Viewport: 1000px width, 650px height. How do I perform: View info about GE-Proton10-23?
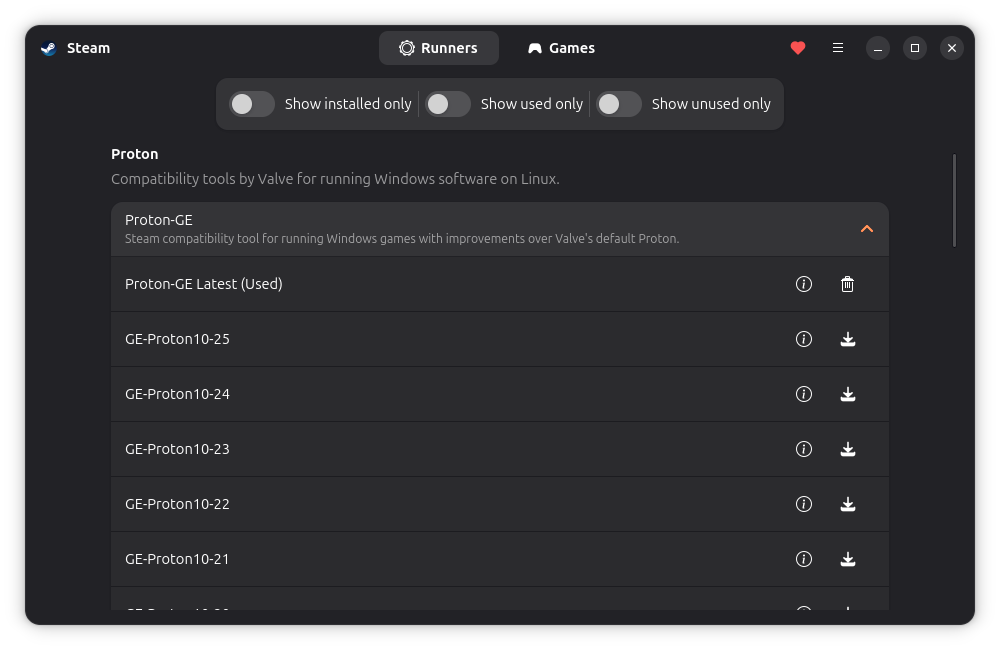coord(804,449)
